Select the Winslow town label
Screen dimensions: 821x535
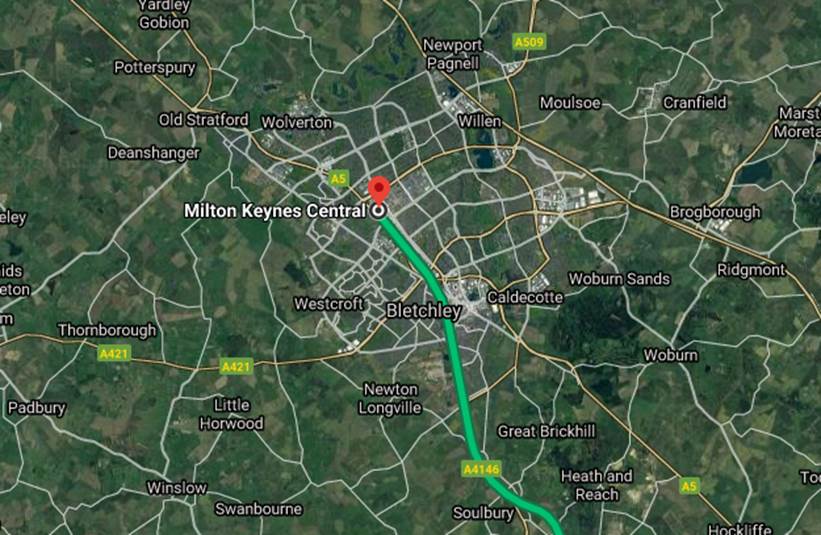click(x=176, y=488)
